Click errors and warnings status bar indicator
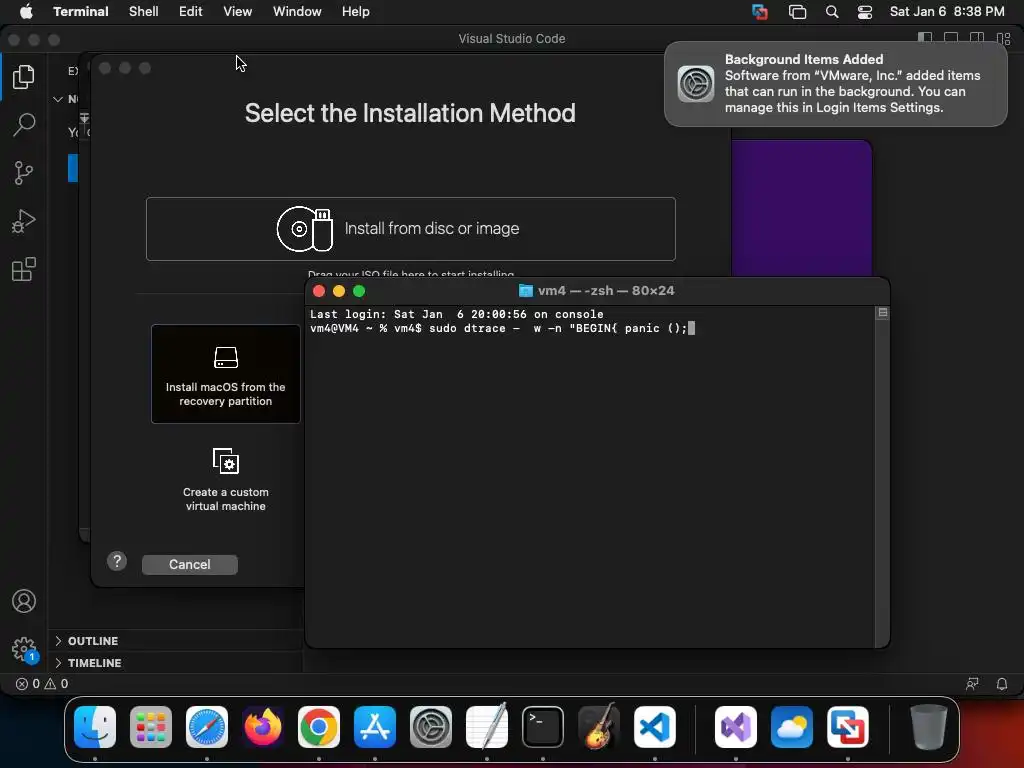Screen dimensions: 1024x768 pyautogui.click(x=42, y=684)
